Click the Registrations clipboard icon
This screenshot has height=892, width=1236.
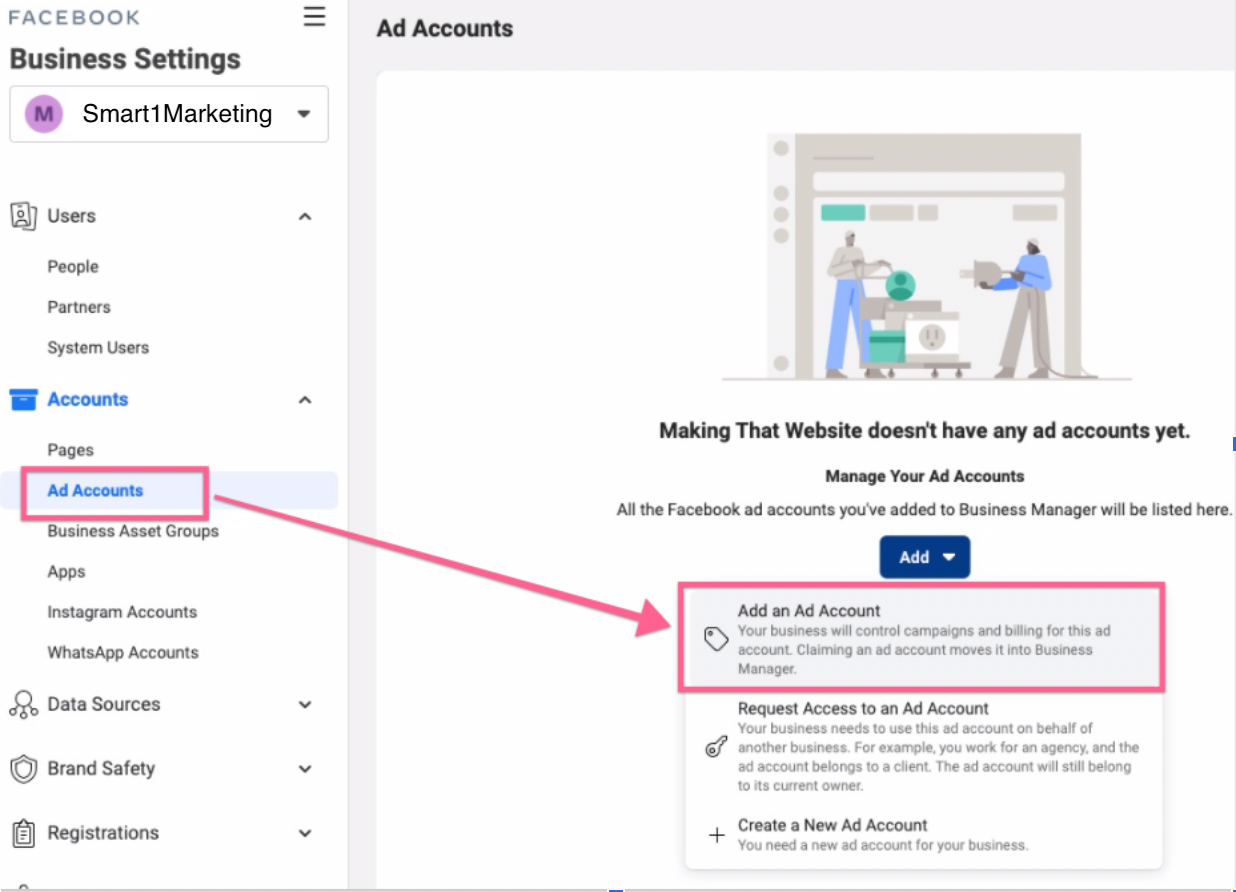click(x=22, y=833)
